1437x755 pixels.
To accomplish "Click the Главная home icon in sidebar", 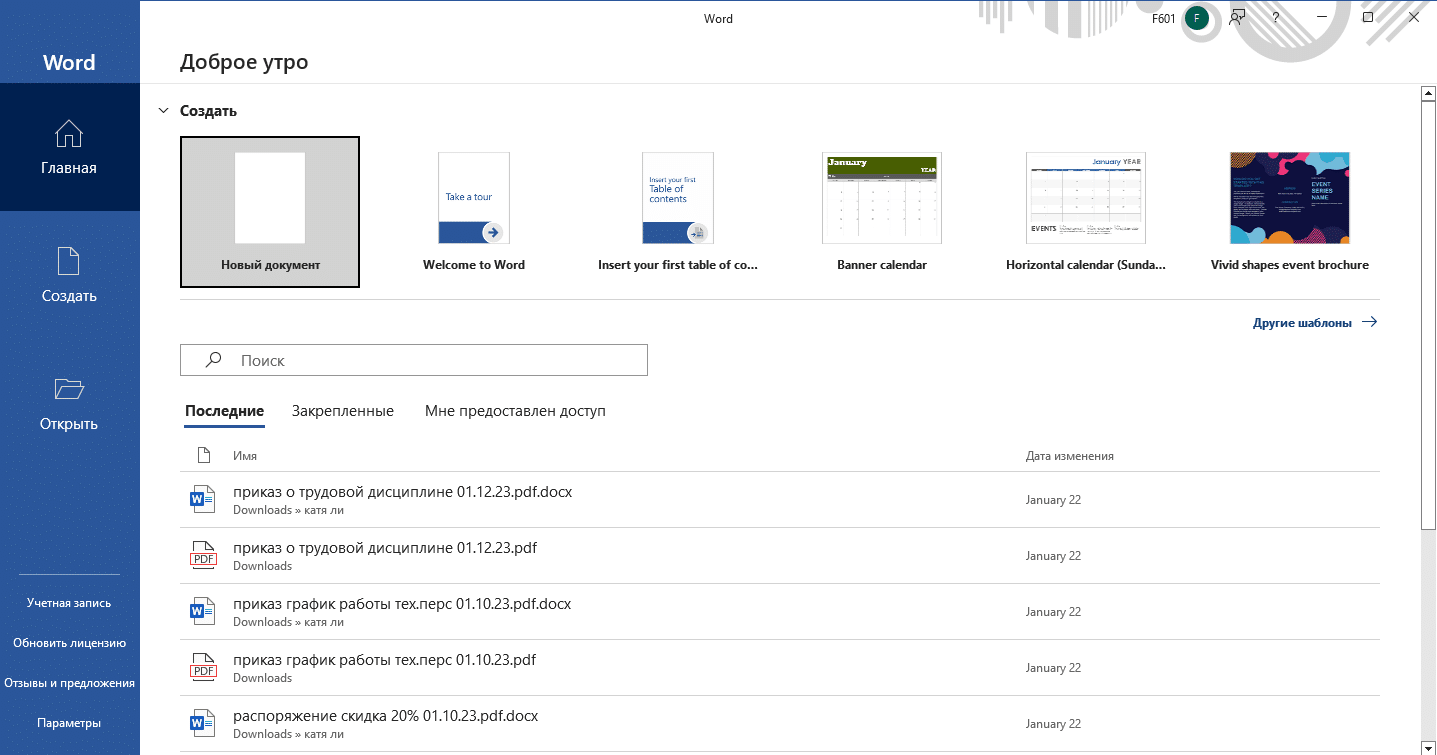I will tap(69, 134).
